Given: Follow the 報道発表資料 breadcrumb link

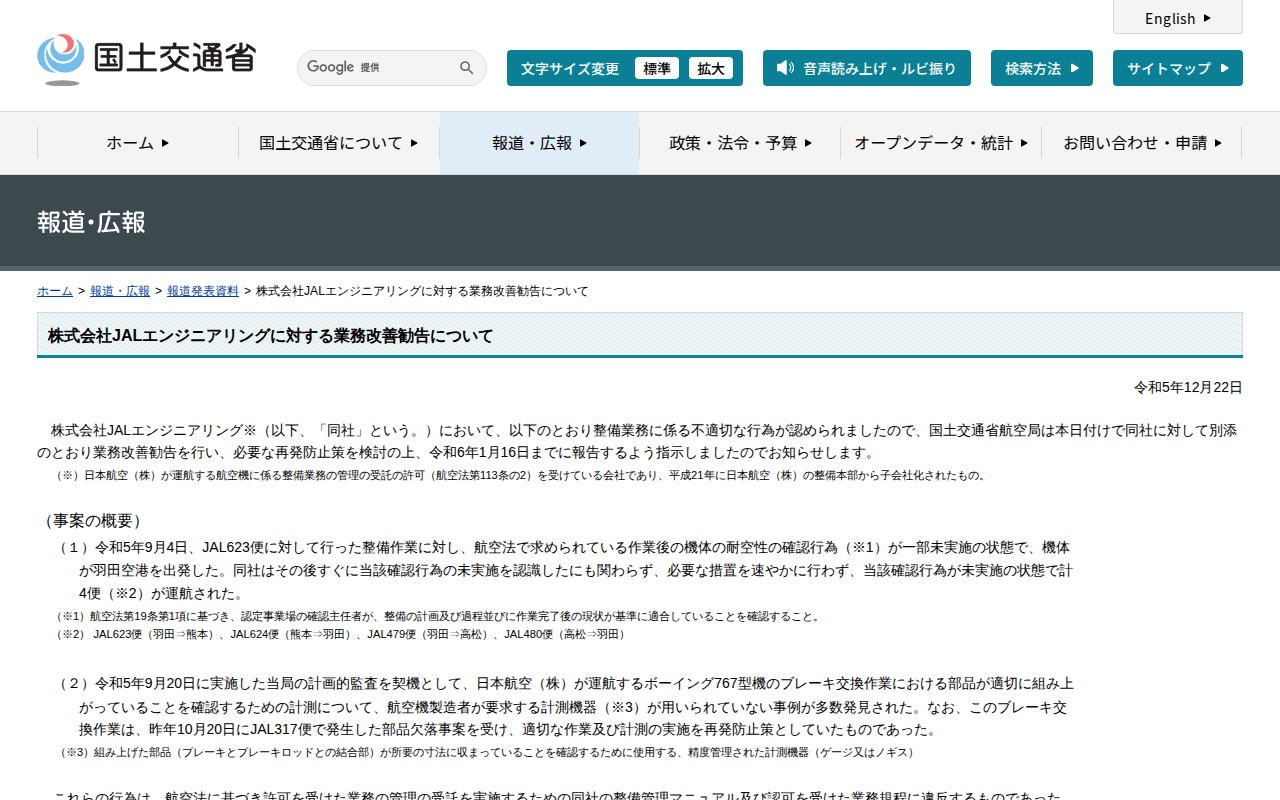Looking at the screenshot, I should (203, 291).
